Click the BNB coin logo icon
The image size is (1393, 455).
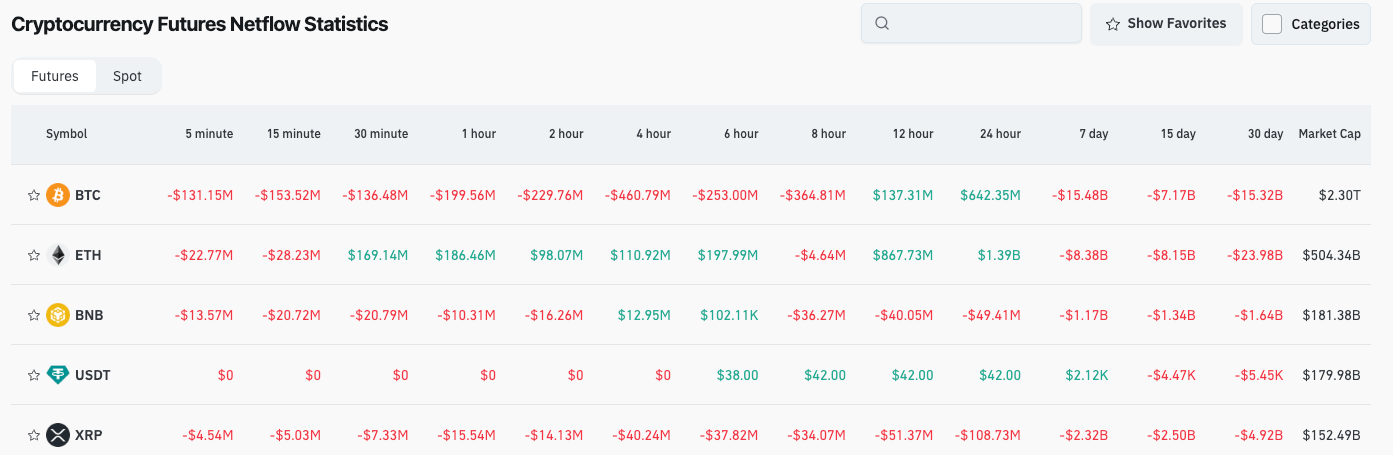tap(58, 315)
